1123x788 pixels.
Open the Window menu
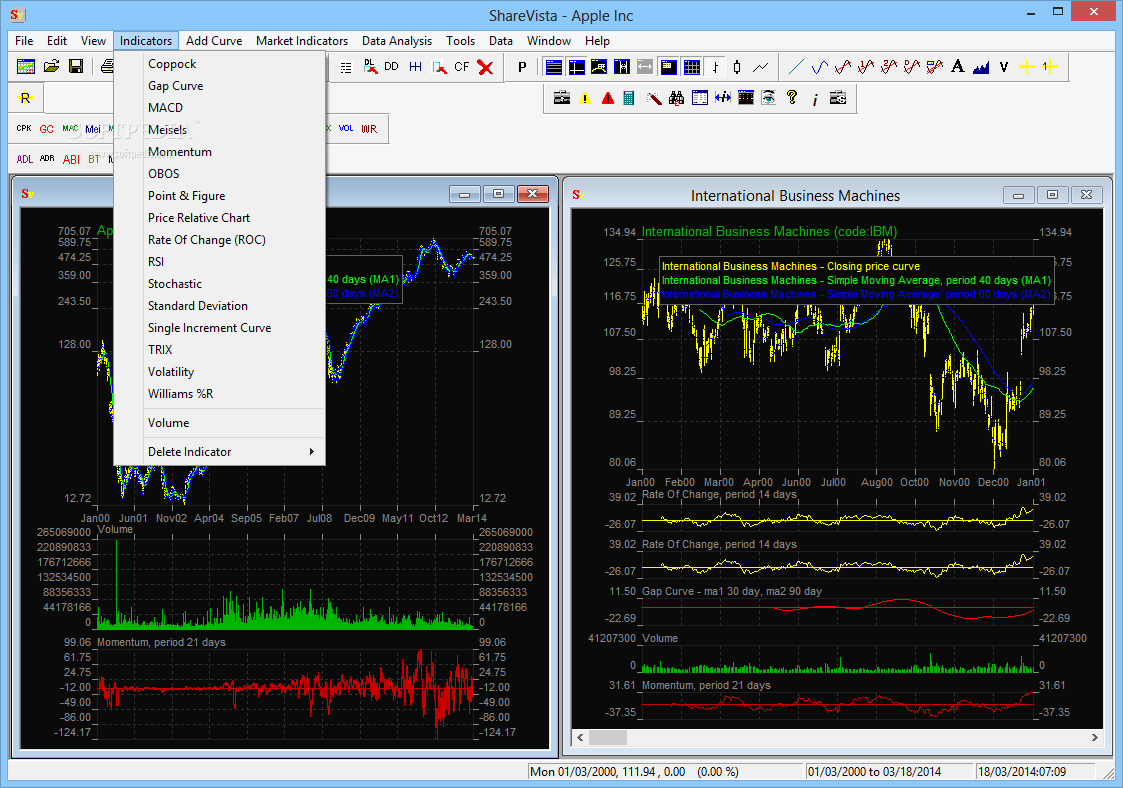(549, 41)
